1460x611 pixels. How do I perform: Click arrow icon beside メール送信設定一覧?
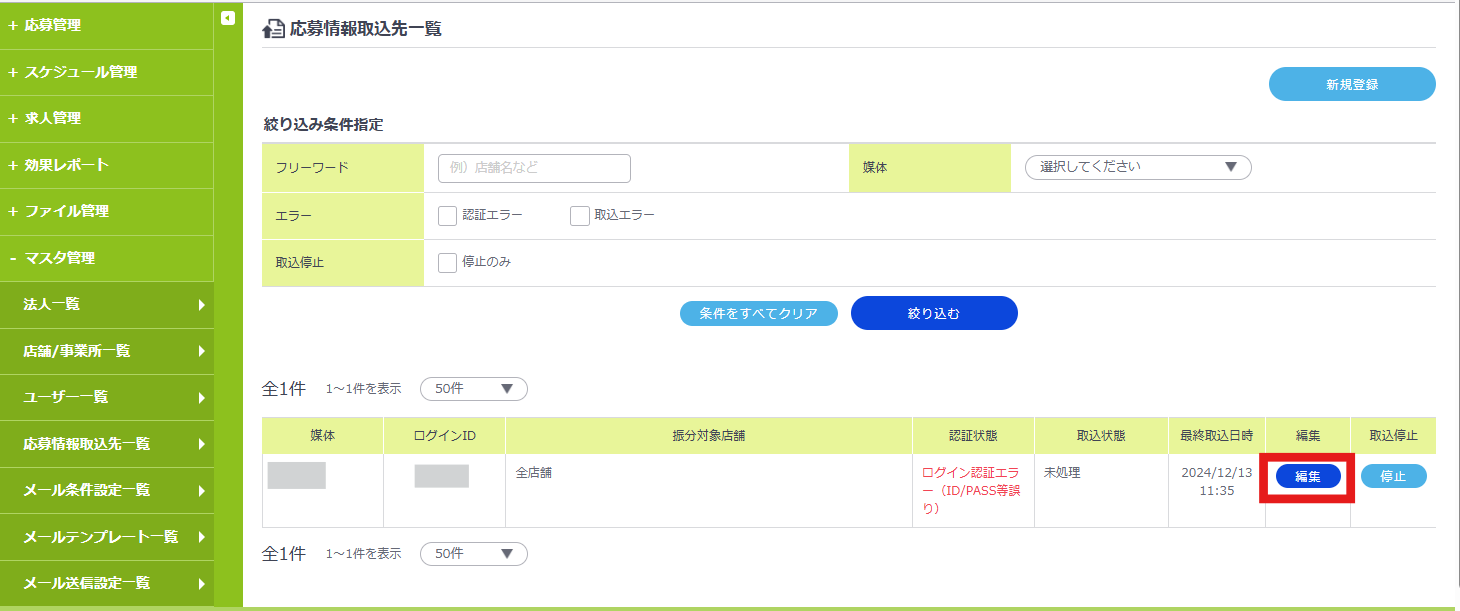click(201, 584)
